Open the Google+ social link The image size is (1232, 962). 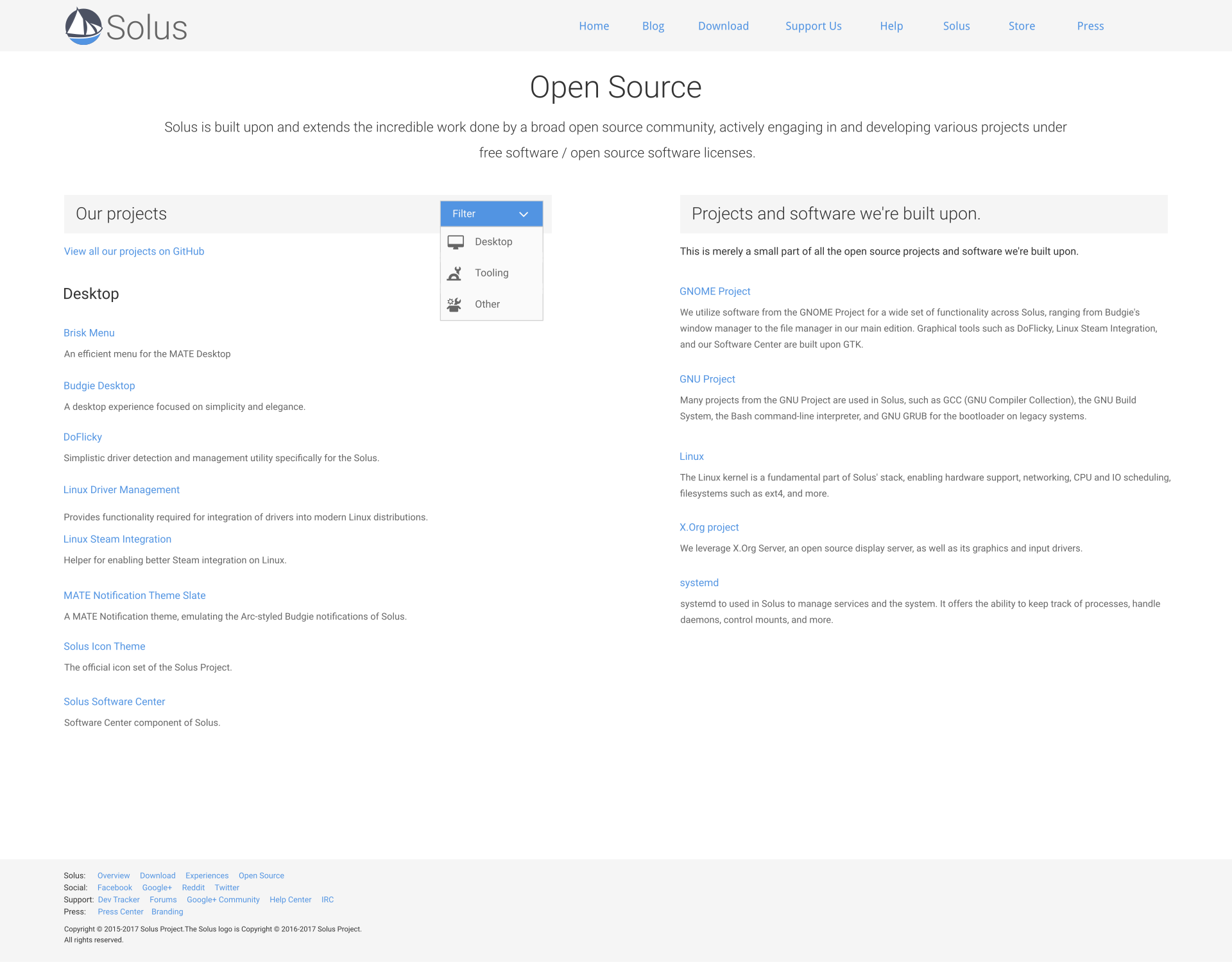[157, 888]
